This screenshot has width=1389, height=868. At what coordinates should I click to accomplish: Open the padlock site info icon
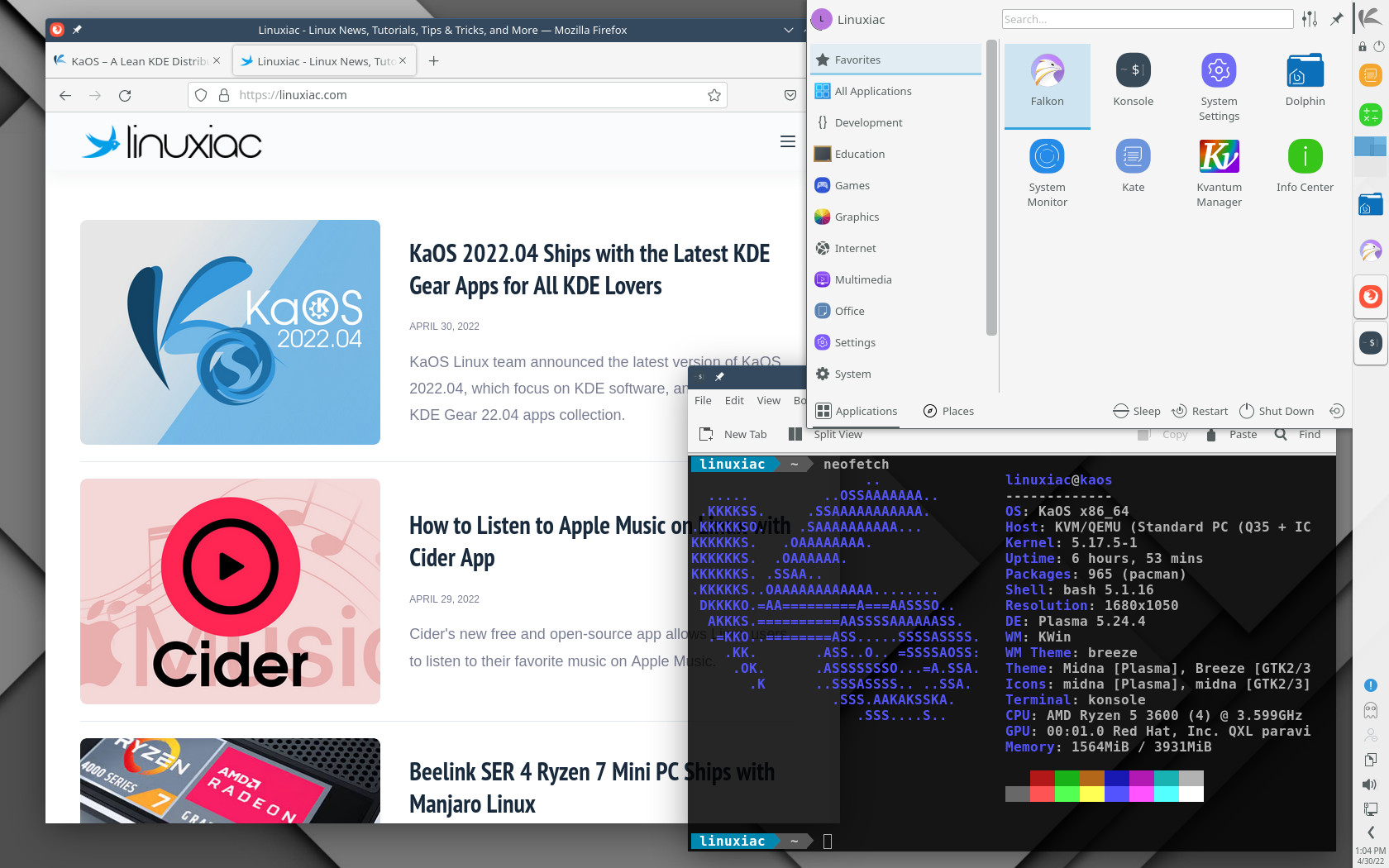click(x=223, y=95)
